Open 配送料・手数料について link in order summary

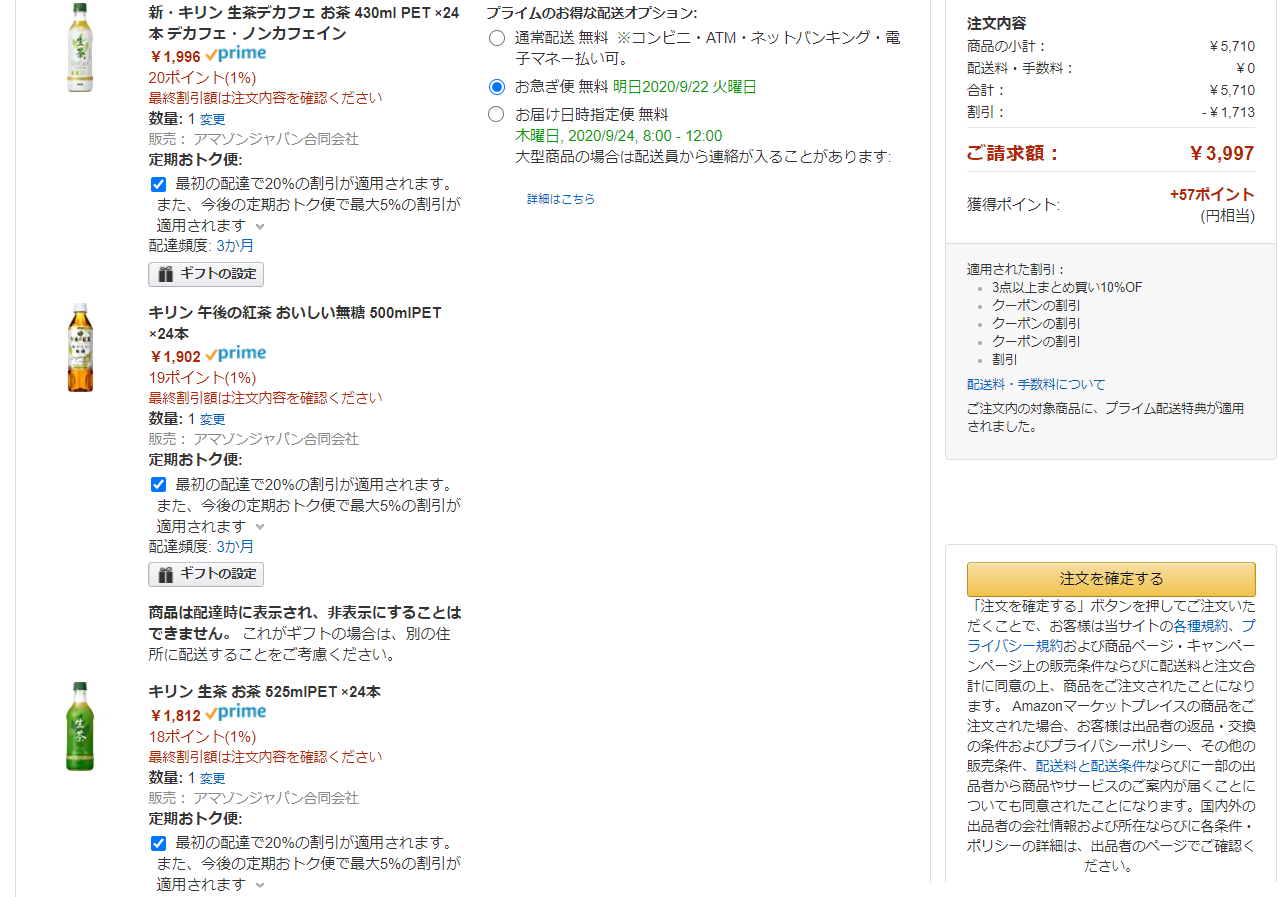pyautogui.click(x=1036, y=384)
